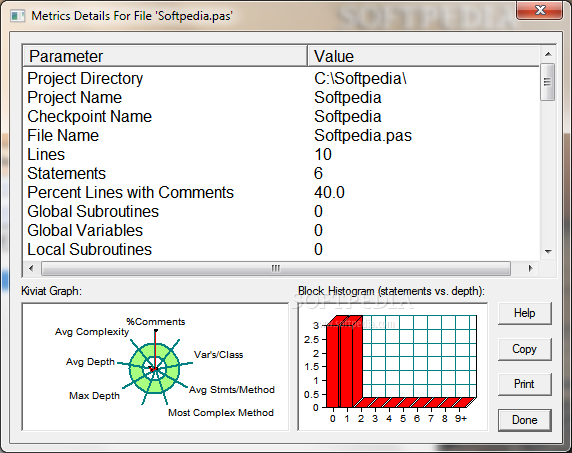This screenshot has height=453, width=572.
Task: Click the window title bar icon
Action: click(x=17, y=16)
